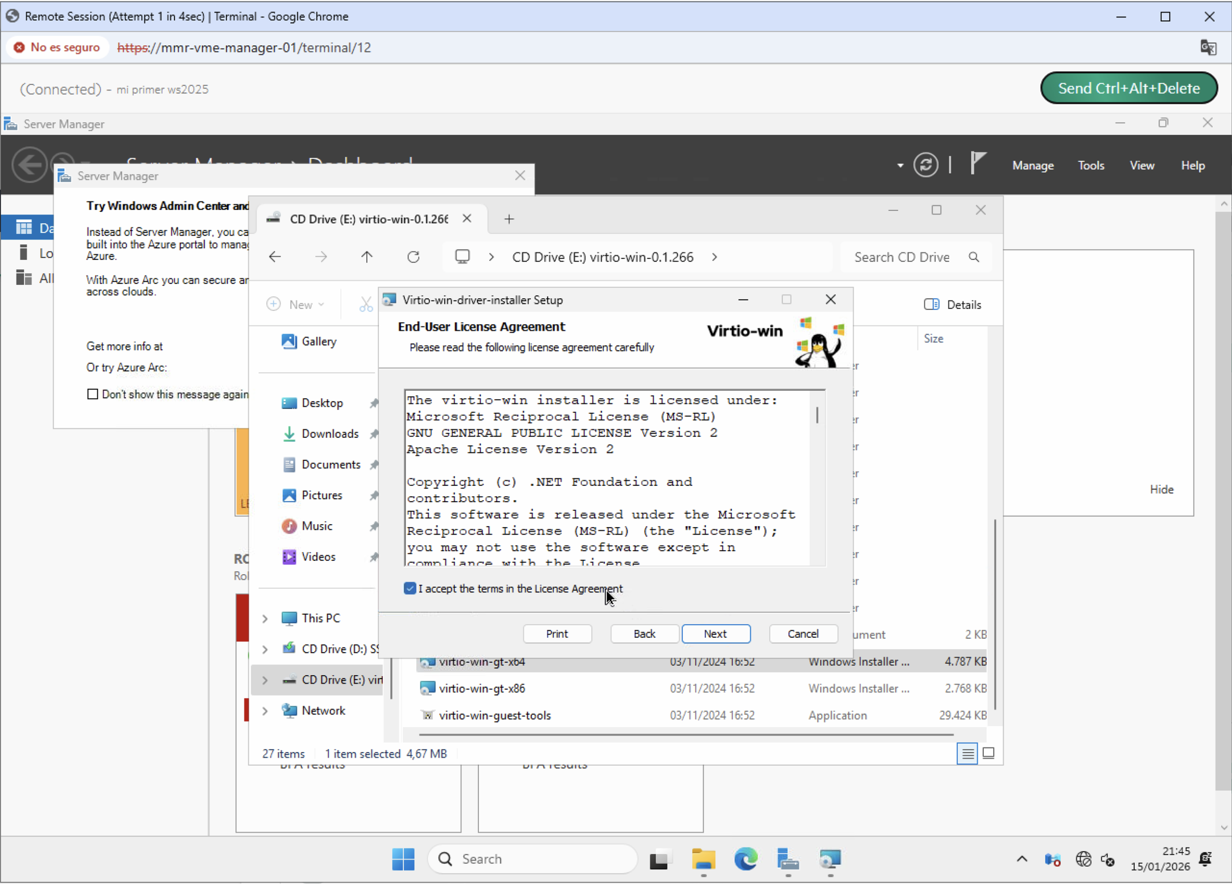Click inside the Search CD Drive field
This screenshot has height=884, width=1232.
pos(903,257)
